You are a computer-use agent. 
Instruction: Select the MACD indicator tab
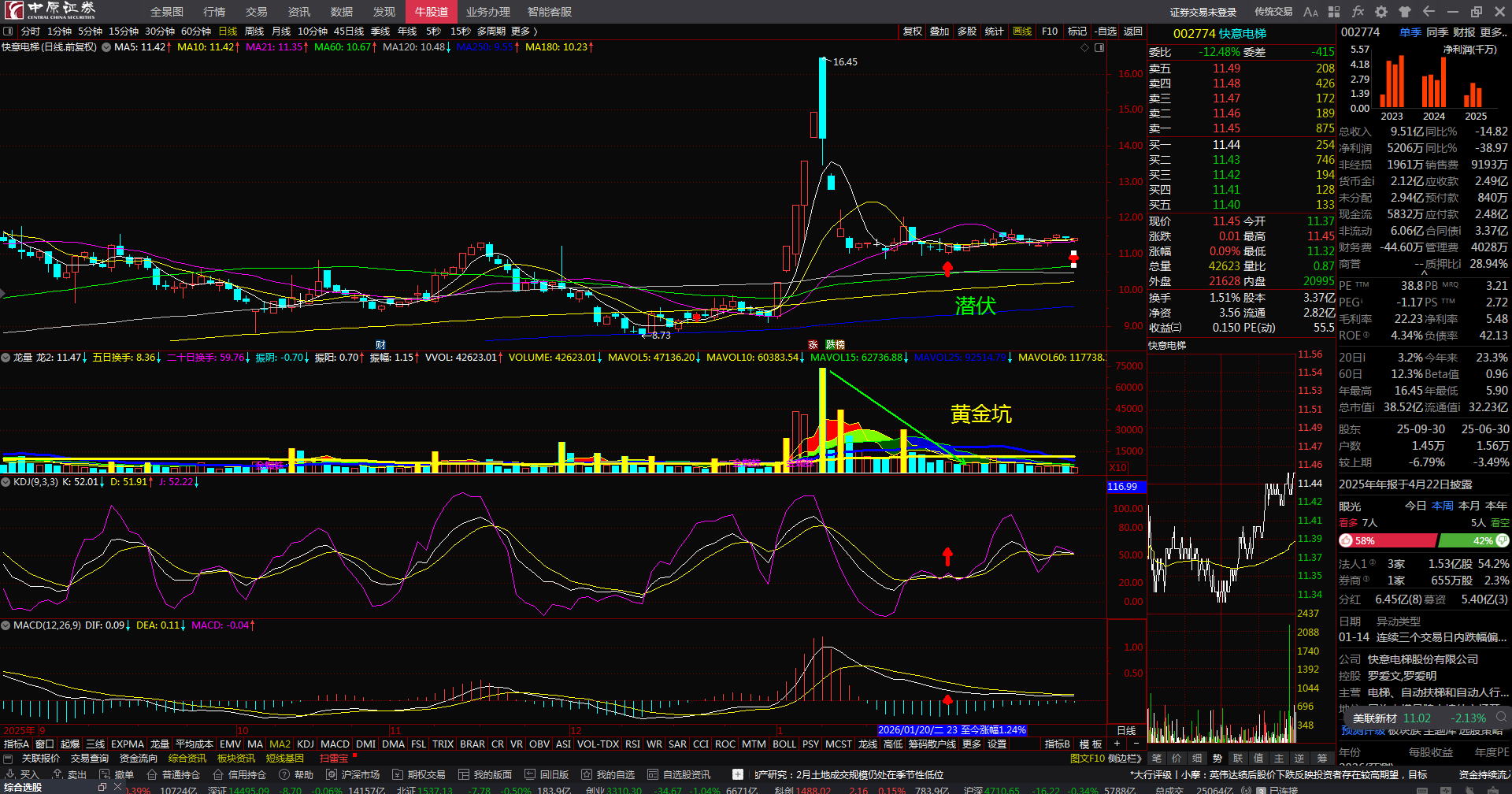[x=335, y=744]
